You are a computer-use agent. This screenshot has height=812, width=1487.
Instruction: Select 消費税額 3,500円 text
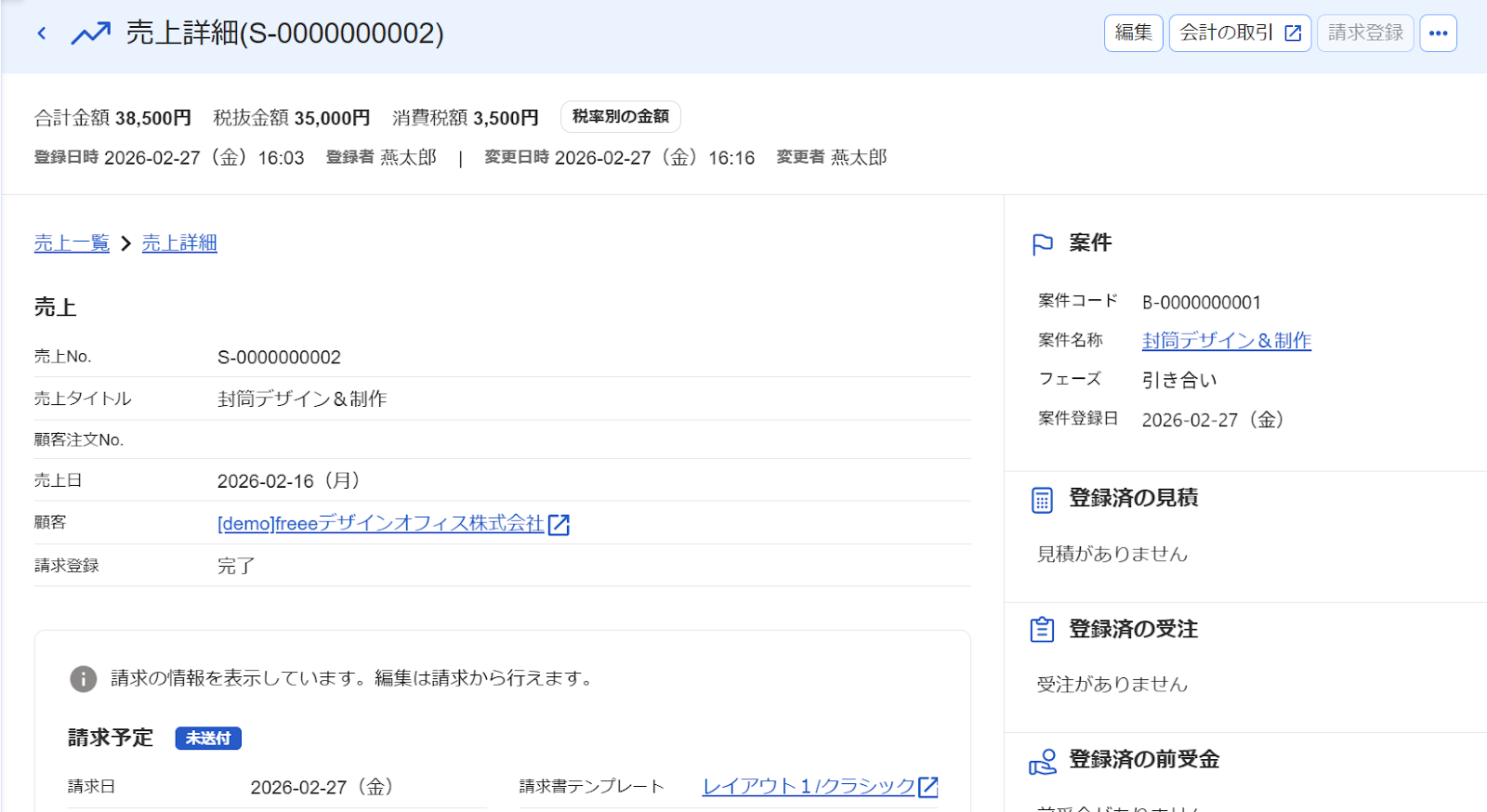(466, 118)
